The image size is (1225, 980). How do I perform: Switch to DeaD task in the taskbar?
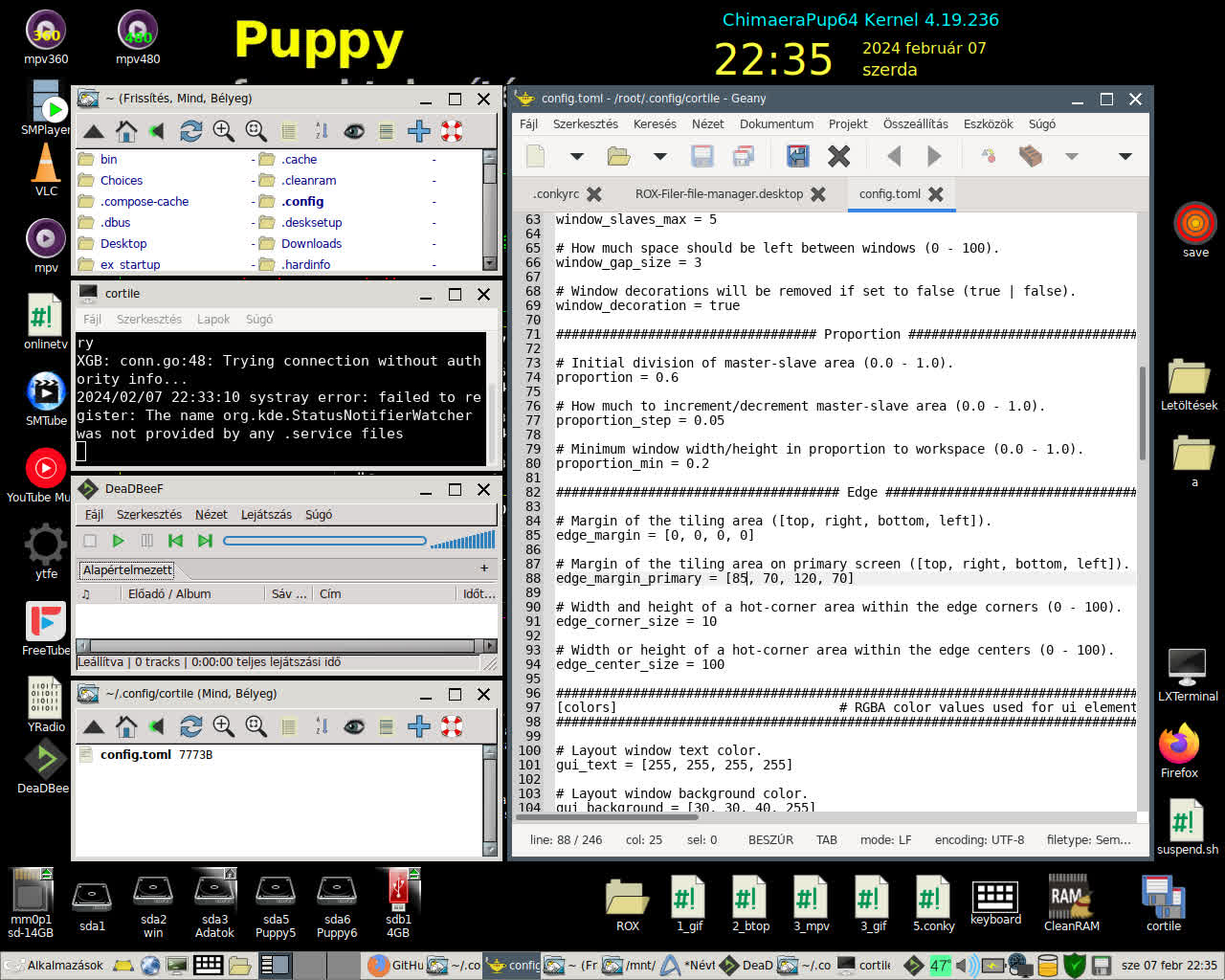click(x=747, y=966)
